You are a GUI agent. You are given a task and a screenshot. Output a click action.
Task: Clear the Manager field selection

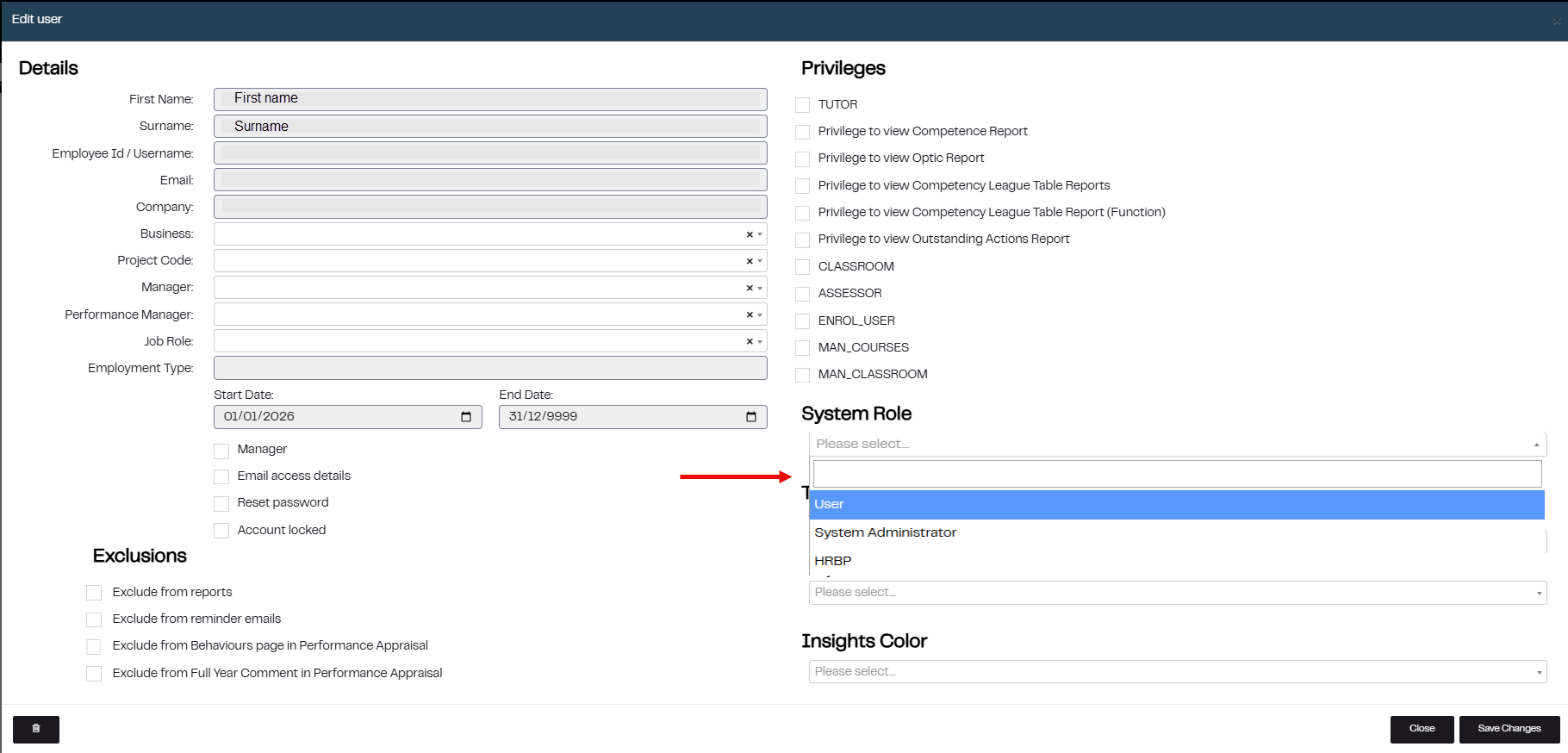[x=750, y=288]
